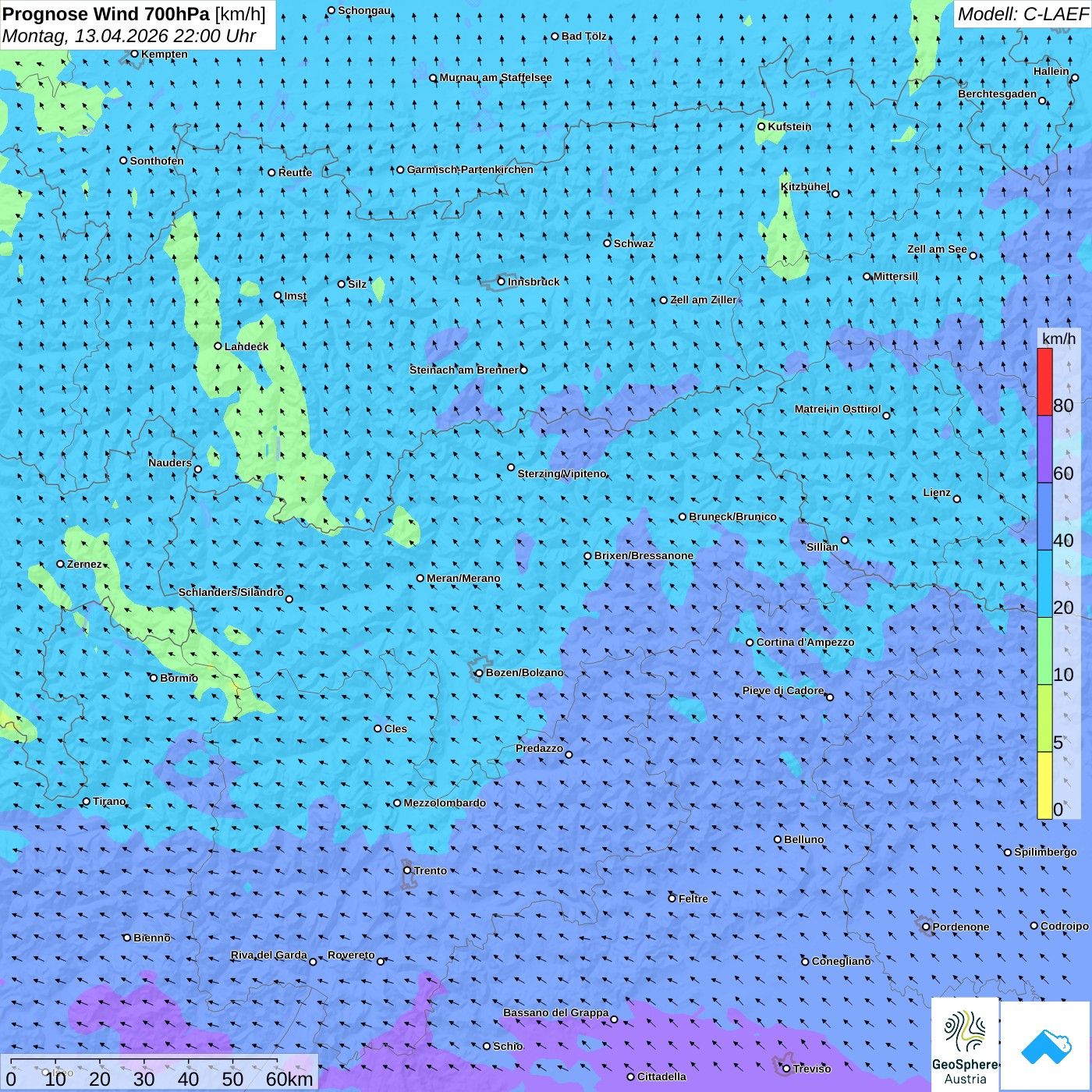Click the Garmisch-Partenkirchen label
1092x1092 pixels.
[470, 169]
